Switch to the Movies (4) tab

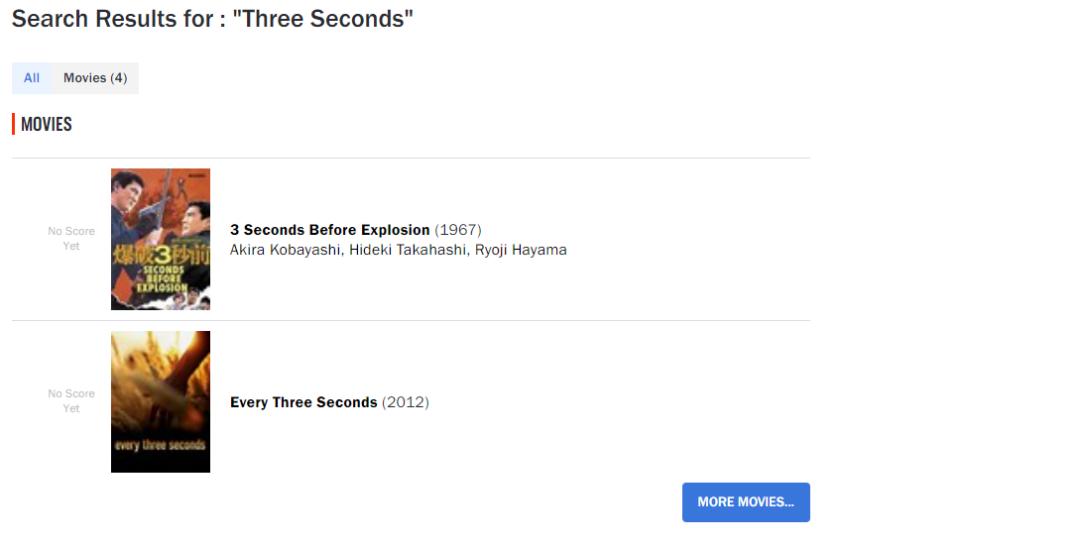(95, 78)
